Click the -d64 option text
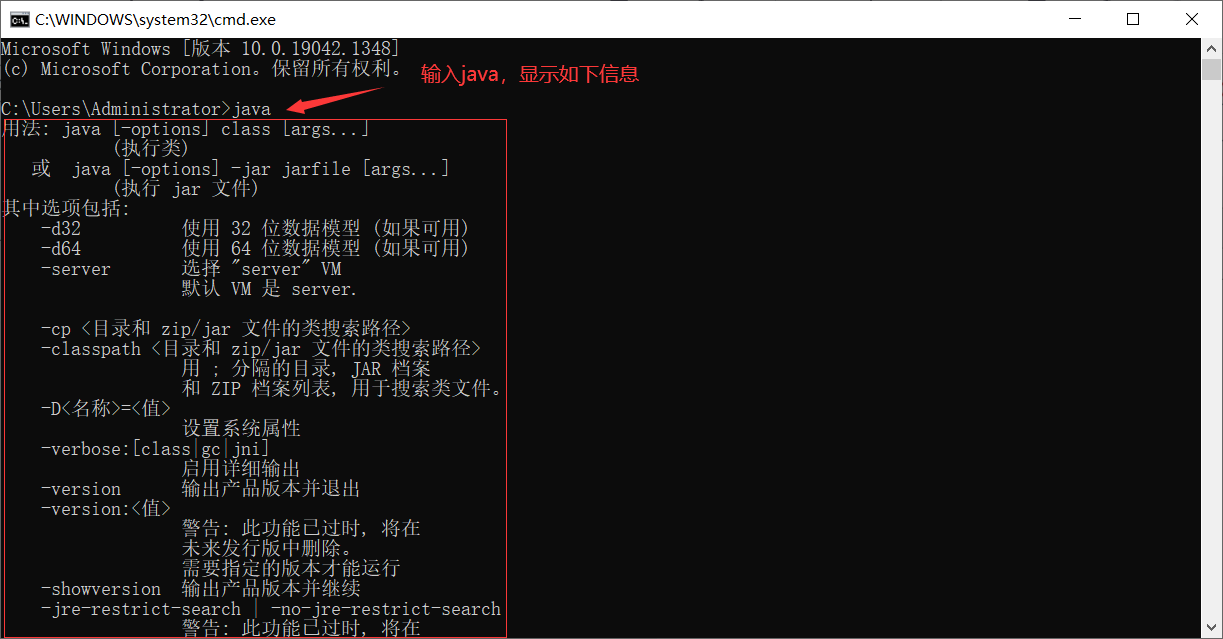This screenshot has width=1223, height=639. (61, 249)
